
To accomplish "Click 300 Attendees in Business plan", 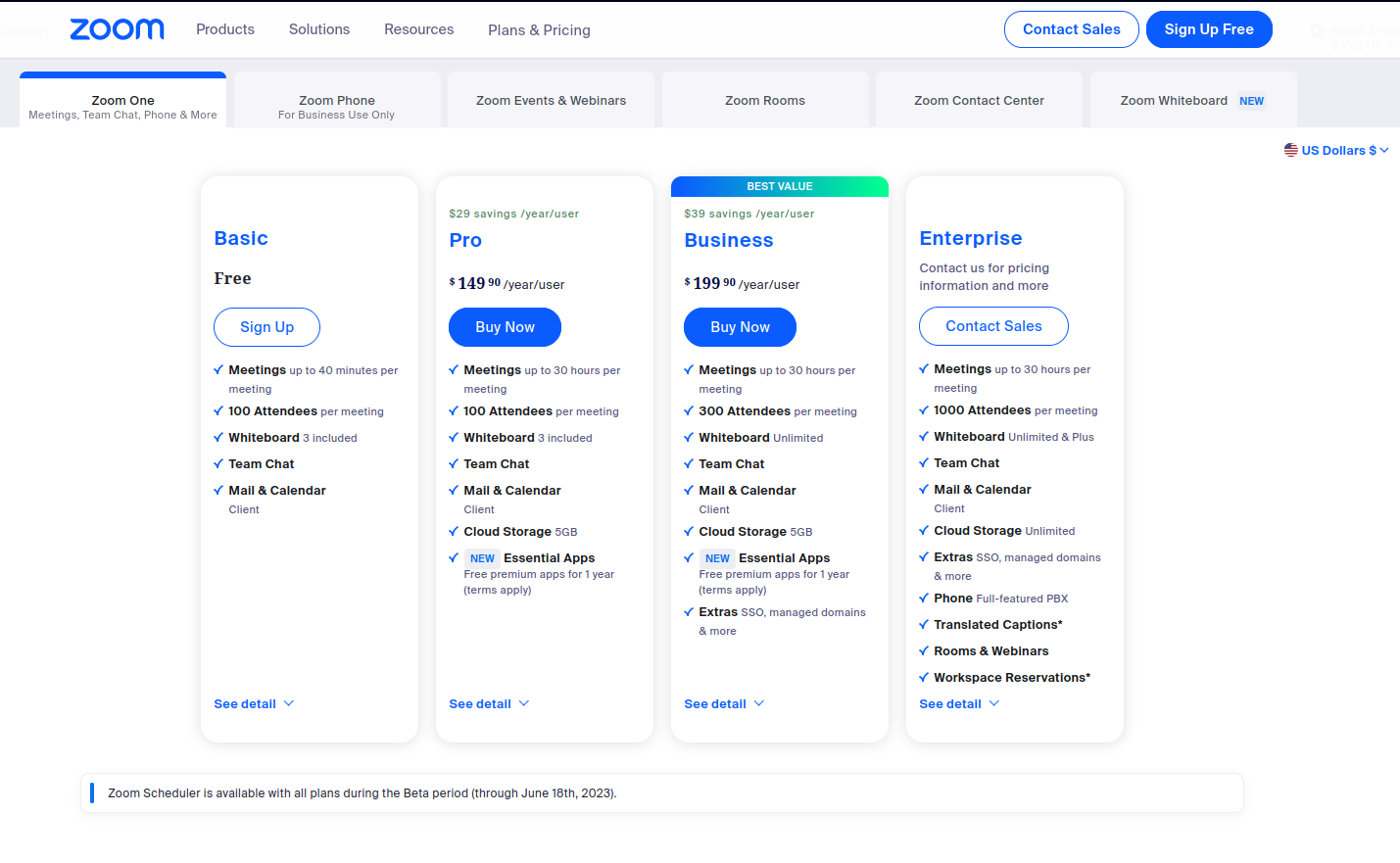I will point(778,411).
